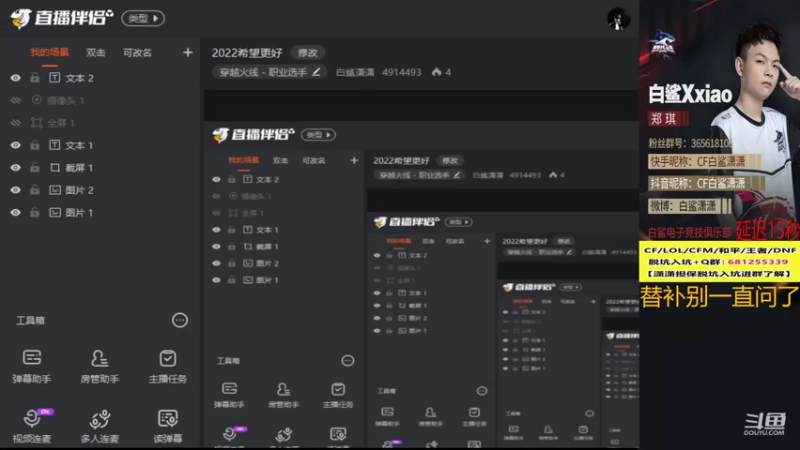Screen dimensions: 800x450
Task: Click the room number 4914493
Action: coord(402,72)
